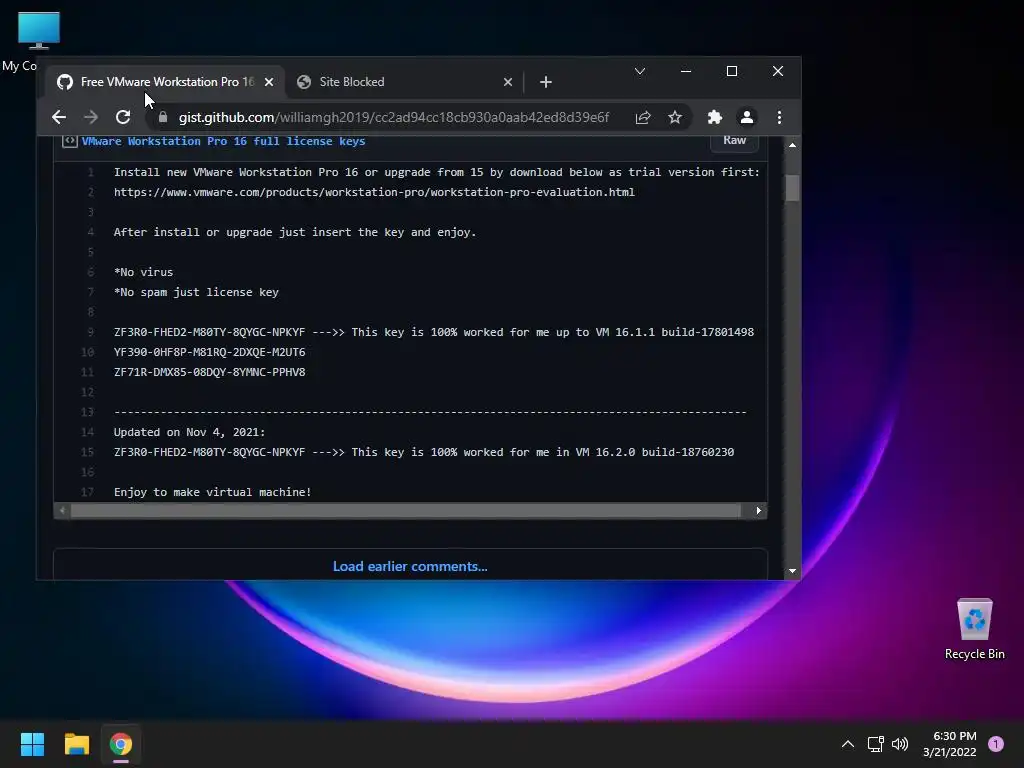Viewport: 1024px width, 768px height.
Task: Click the vmware.com evaluation URL text
Action: (374, 192)
